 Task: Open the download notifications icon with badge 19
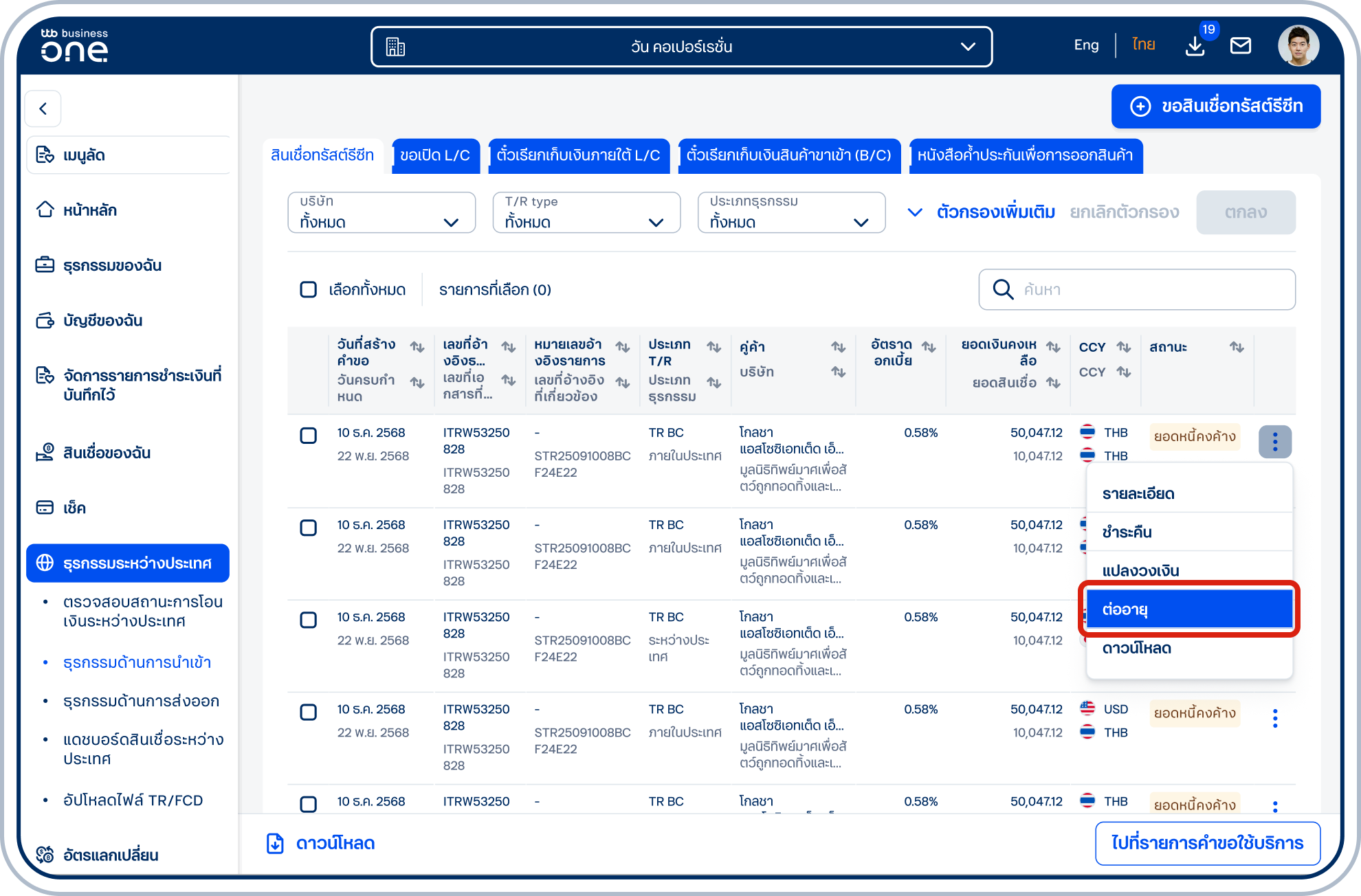(1195, 46)
